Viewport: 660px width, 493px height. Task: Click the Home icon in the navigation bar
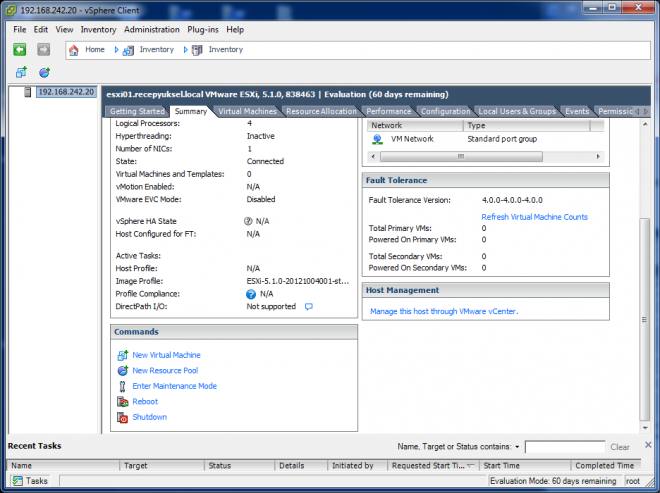(74, 49)
